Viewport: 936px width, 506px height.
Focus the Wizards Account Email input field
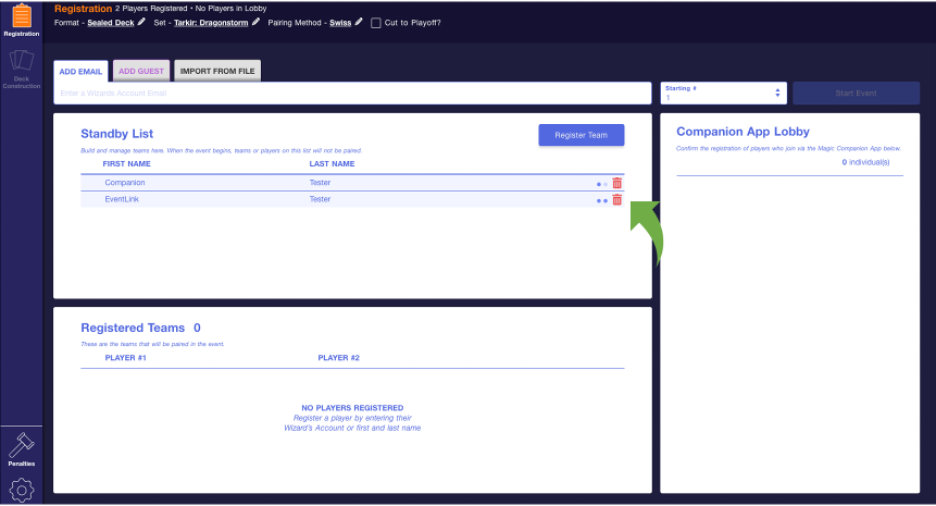[x=352, y=93]
